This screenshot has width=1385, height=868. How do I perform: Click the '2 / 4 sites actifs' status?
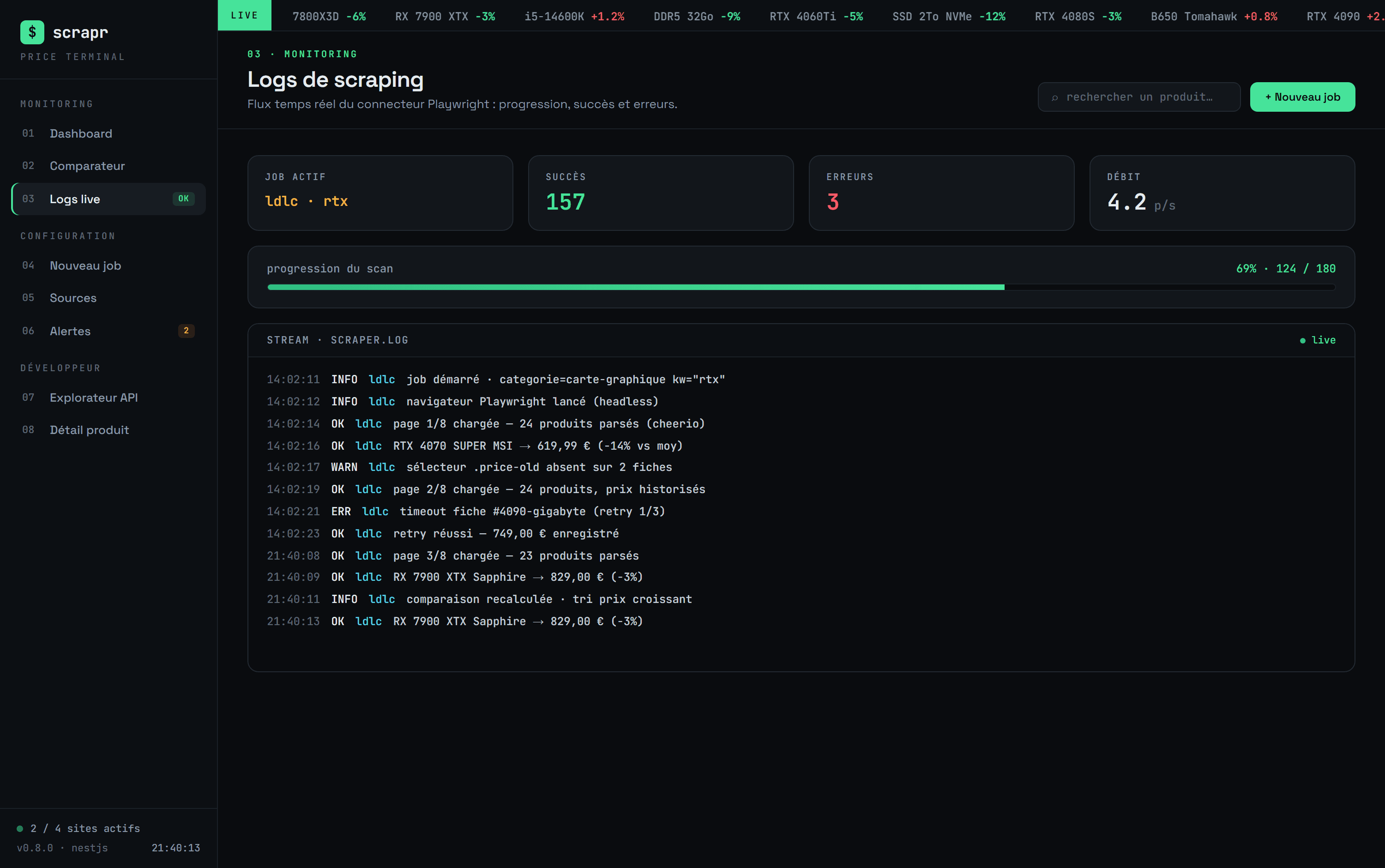[x=85, y=828]
